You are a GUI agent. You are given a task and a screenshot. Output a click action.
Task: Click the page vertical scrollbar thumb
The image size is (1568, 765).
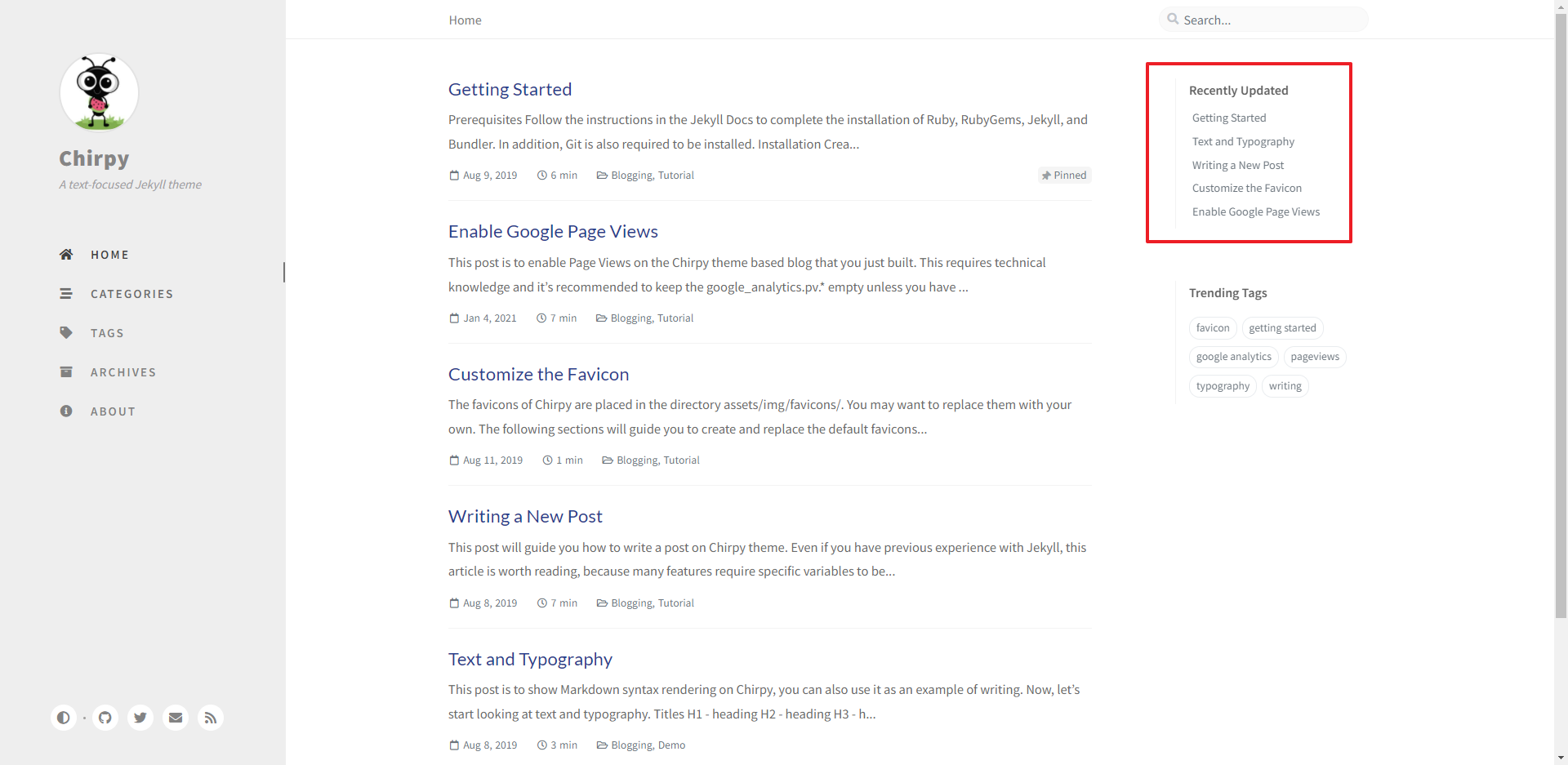click(1561, 317)
